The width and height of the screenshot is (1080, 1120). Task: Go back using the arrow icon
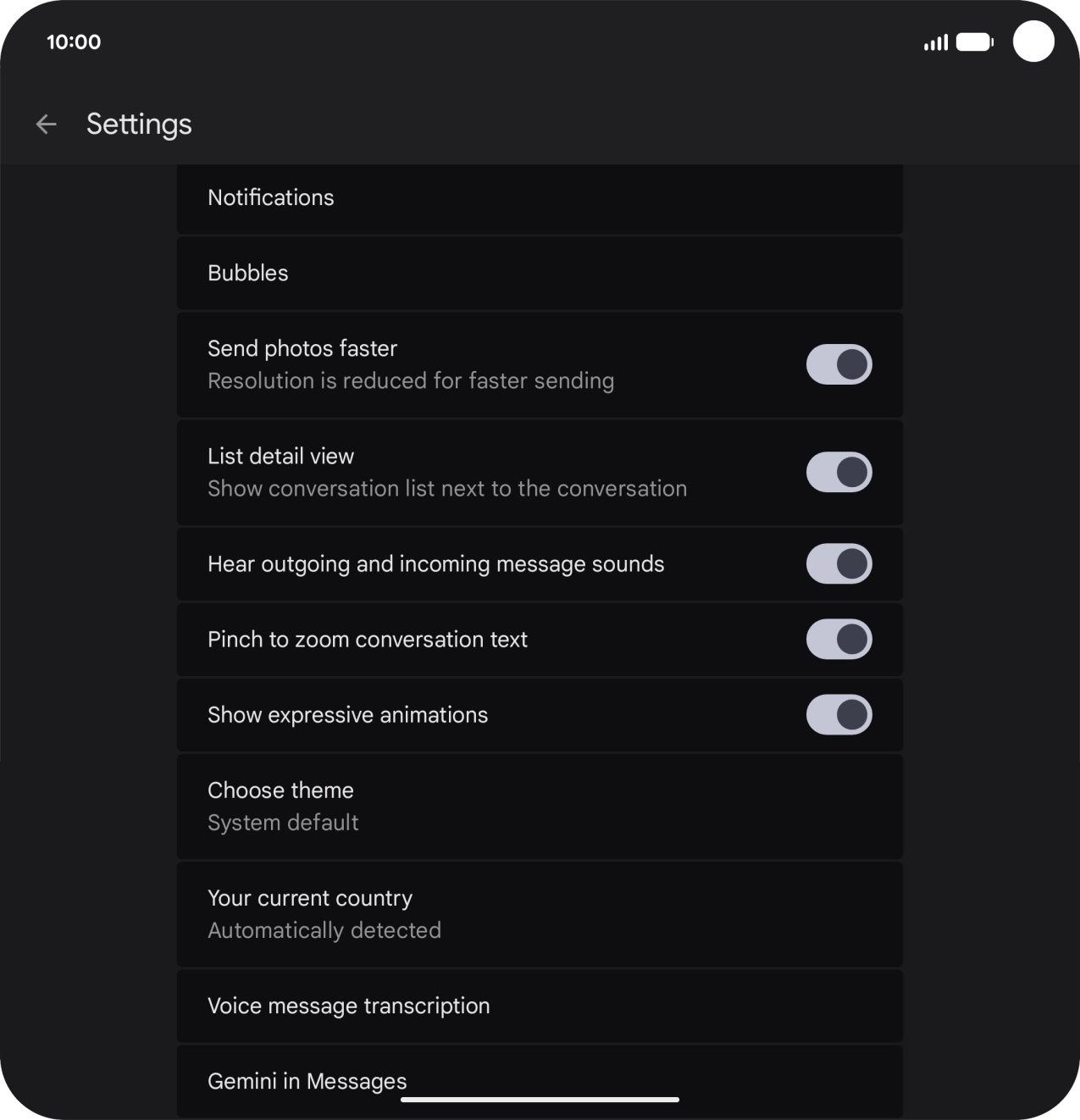pyautogui.click(x=47, y=125)
